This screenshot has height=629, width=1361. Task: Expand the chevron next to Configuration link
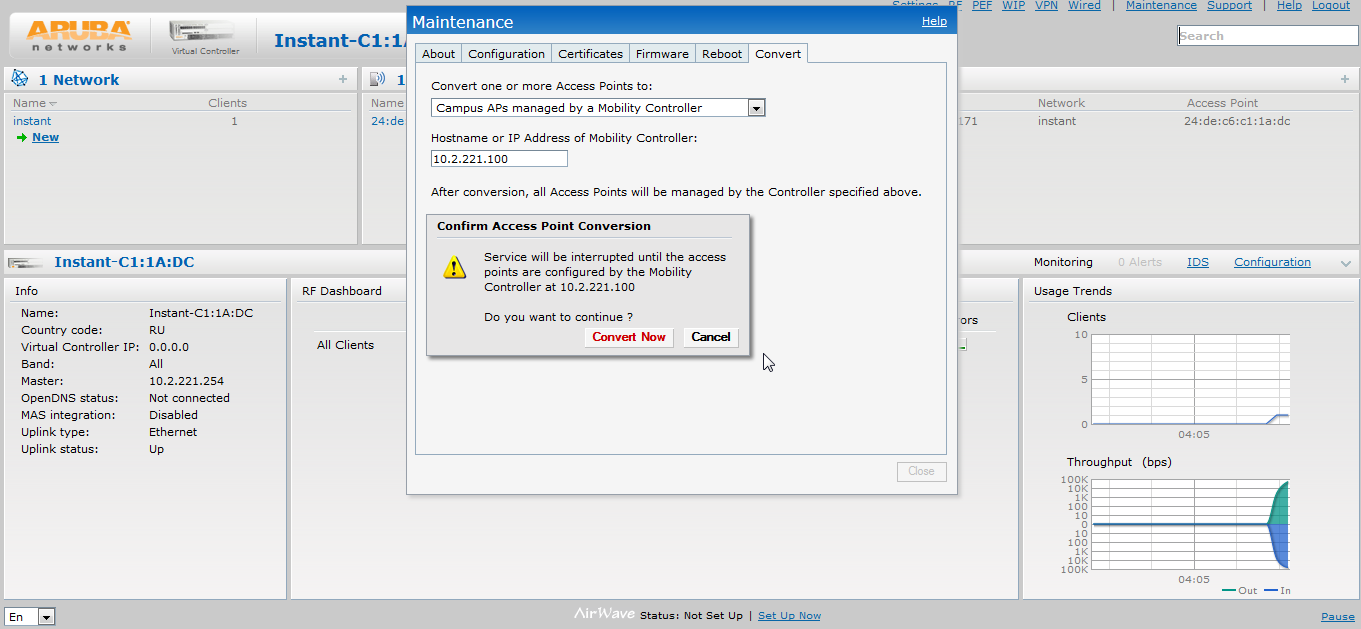1345,263
